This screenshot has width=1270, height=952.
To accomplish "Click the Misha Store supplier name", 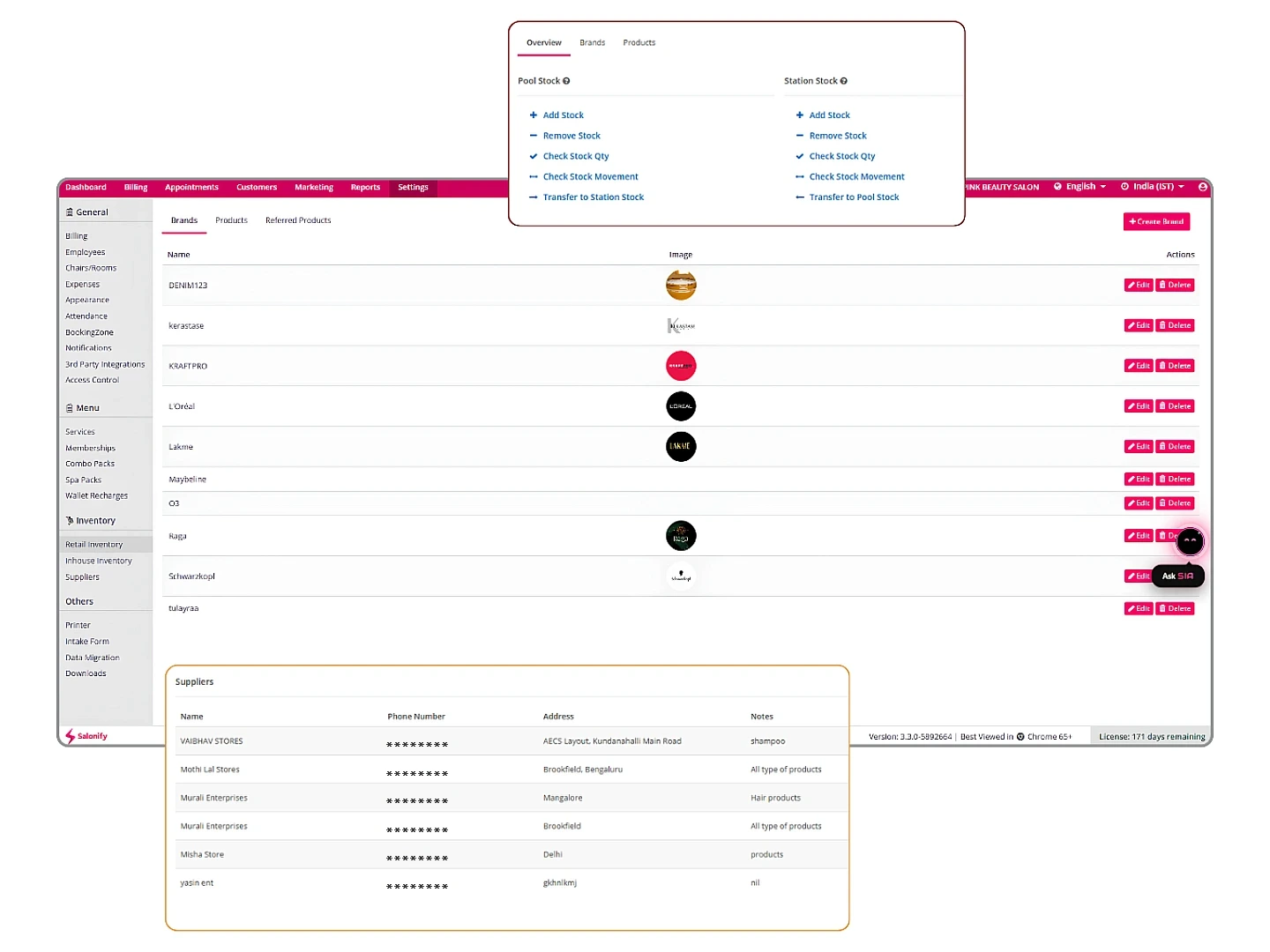I will click(x=202, y=855).
